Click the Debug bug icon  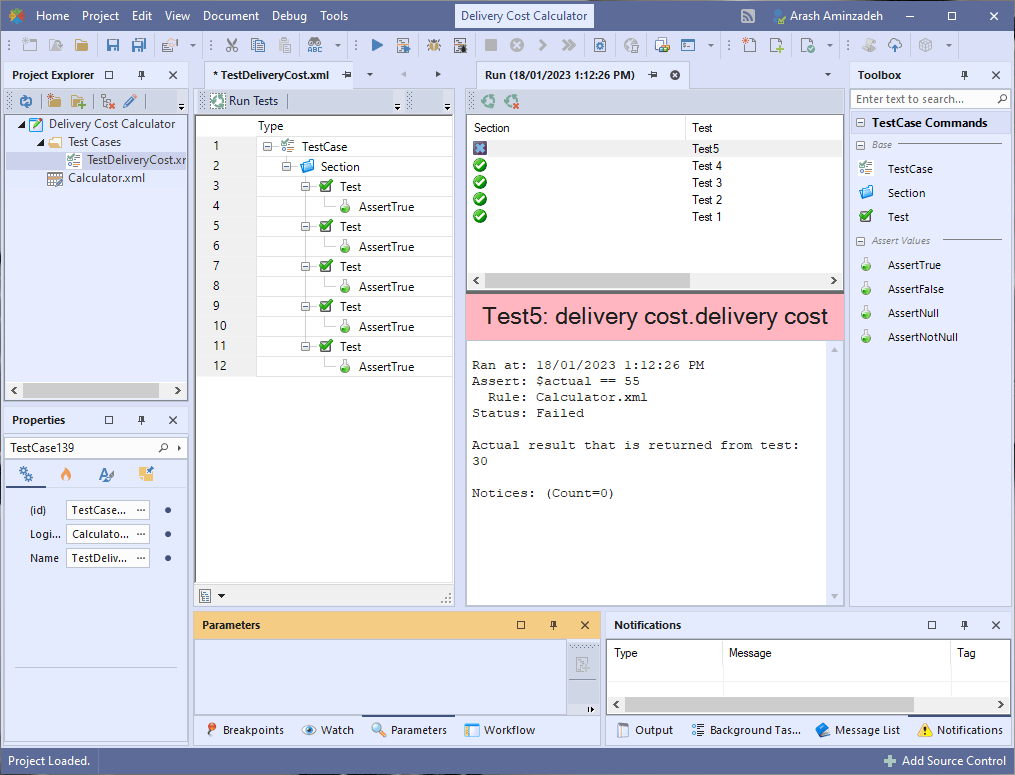tap(434, 45)
